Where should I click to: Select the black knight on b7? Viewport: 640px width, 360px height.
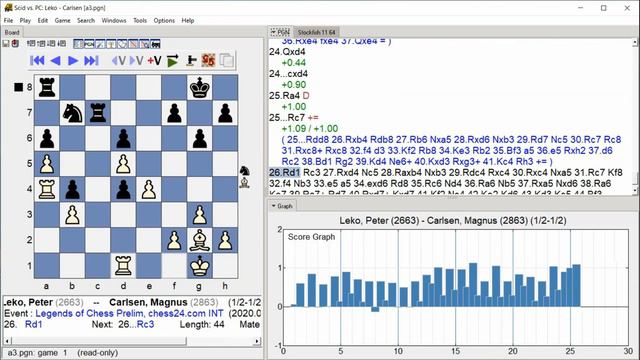(72, 113)
